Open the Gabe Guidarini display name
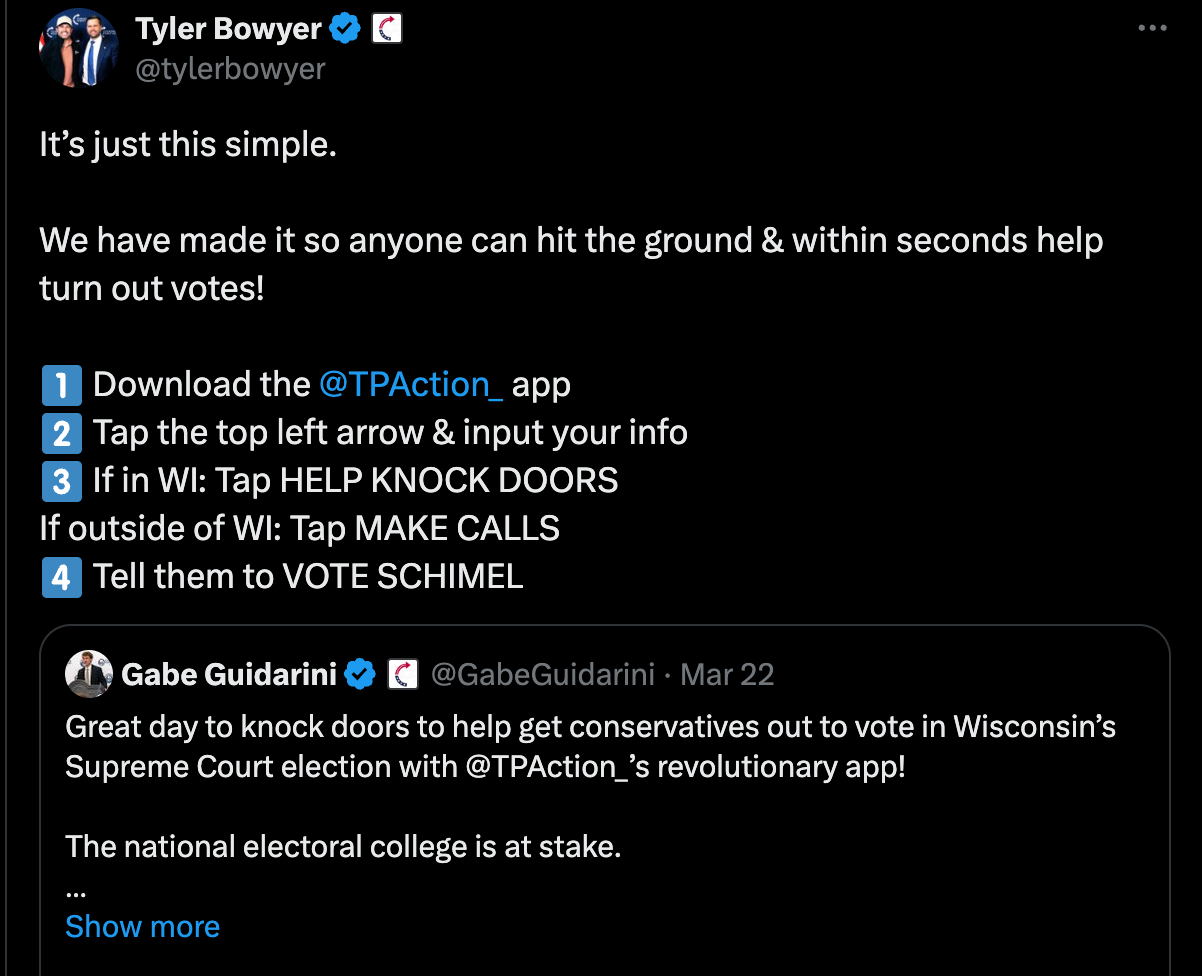1202x976 pixels. pos(229,675)
